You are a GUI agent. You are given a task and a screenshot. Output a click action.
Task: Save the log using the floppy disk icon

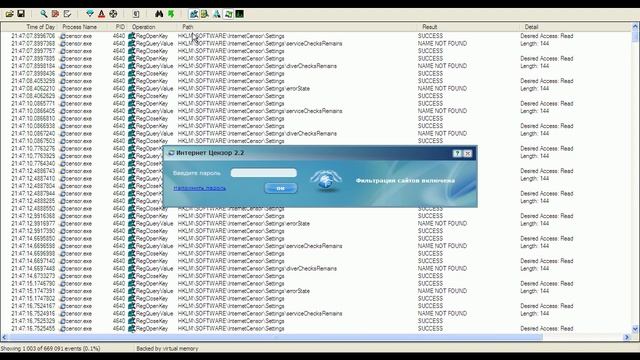(x=20, y=14)
